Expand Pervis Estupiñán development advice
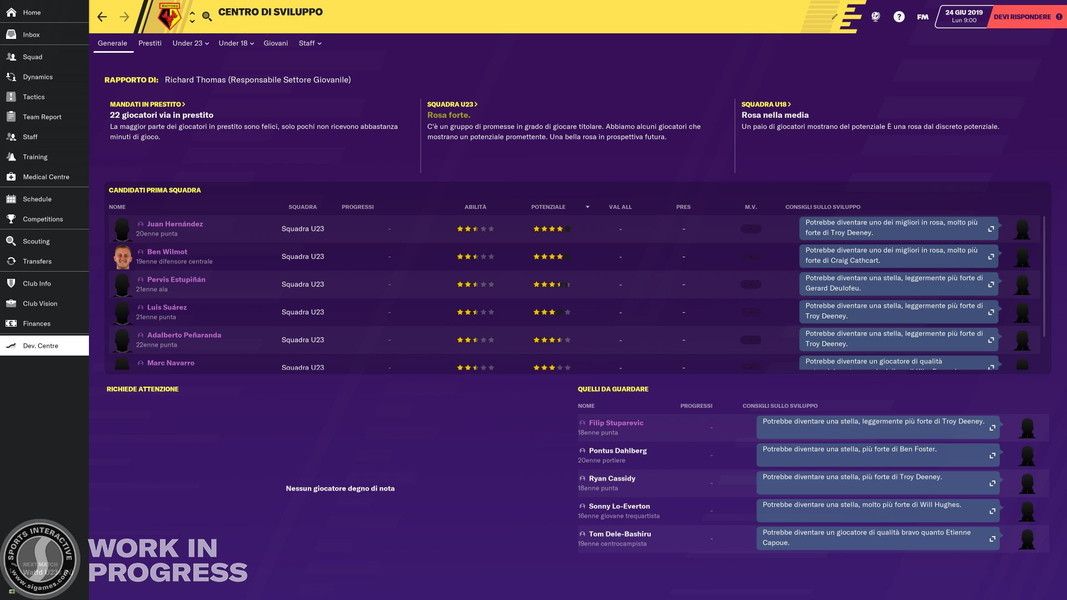The image size is (1067, 600). pos(991,284)
